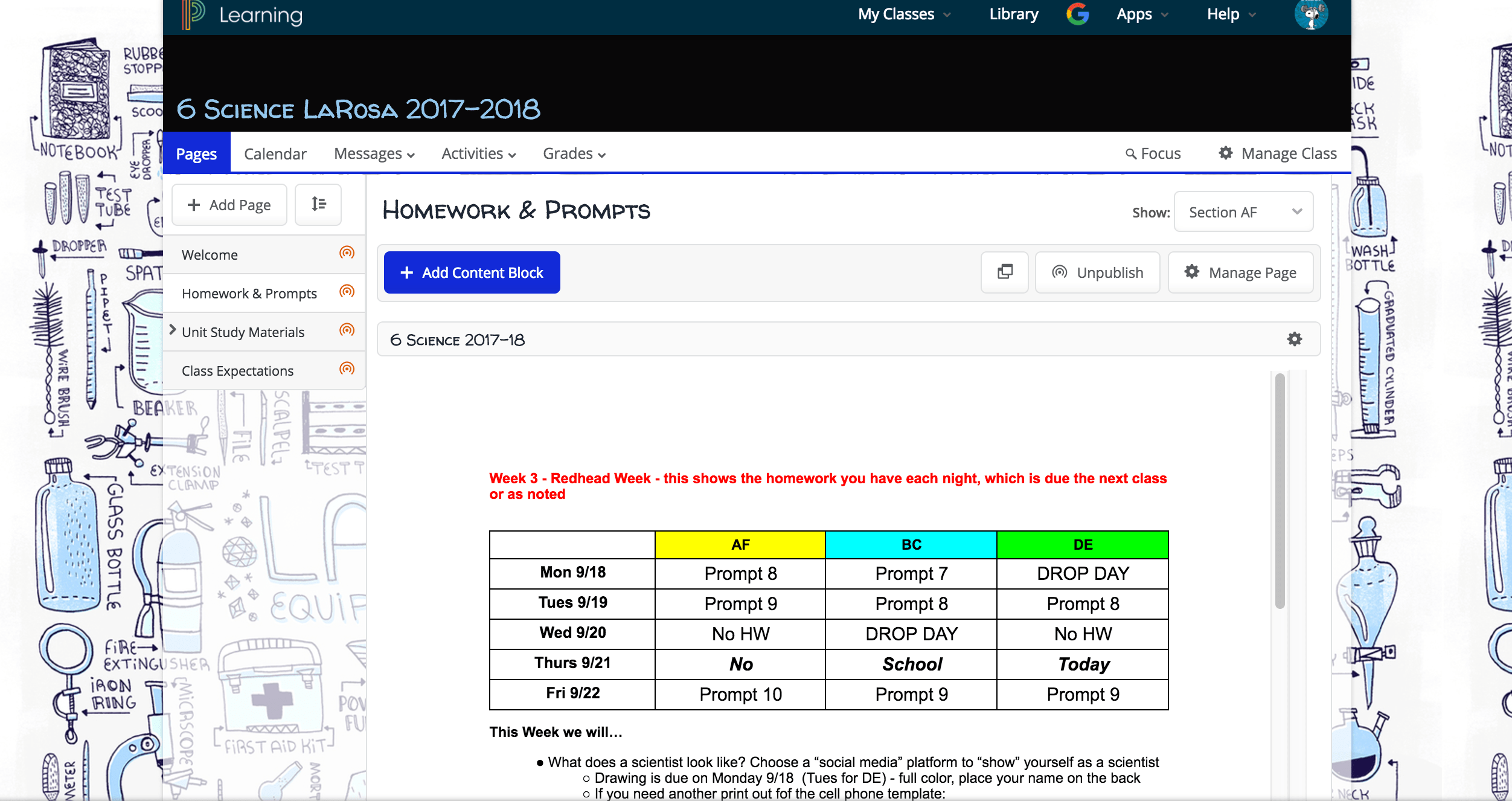Click the Add Content Block button
1512x801 pixels.
point(472,272)
